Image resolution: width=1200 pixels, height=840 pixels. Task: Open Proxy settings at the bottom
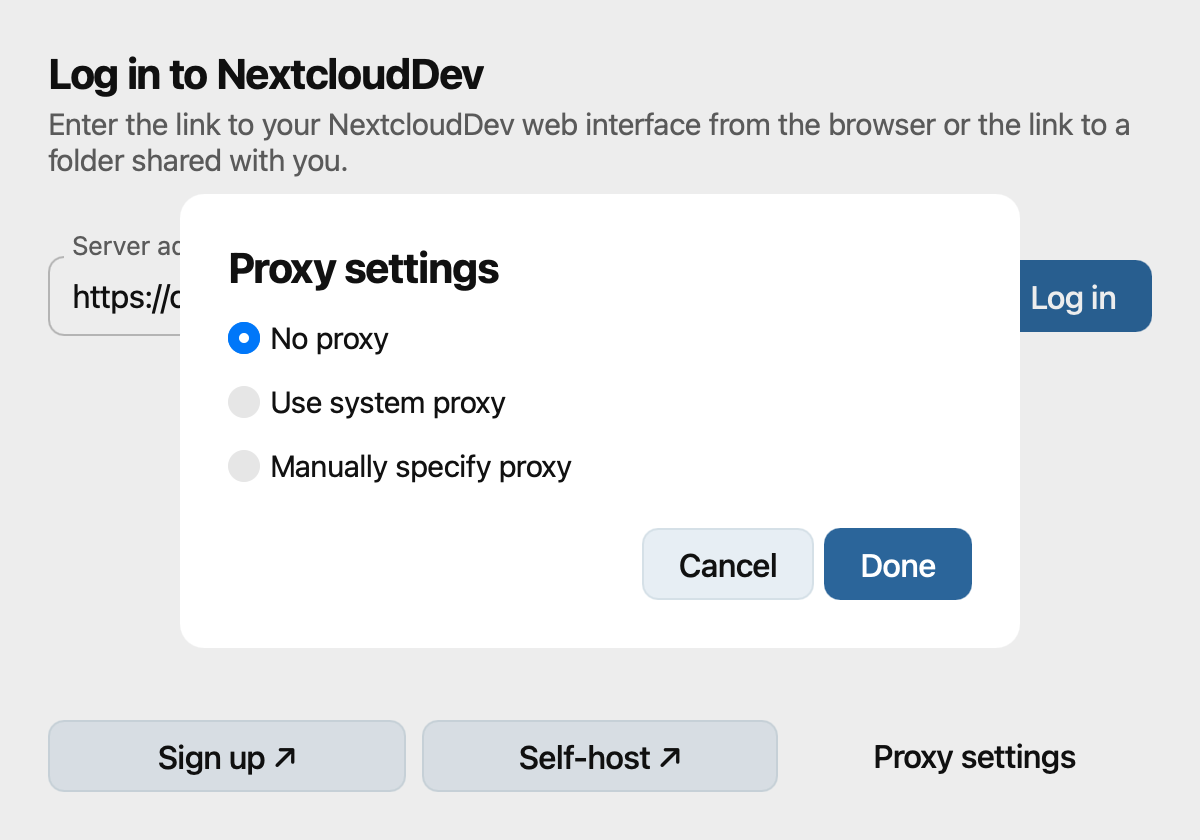tap(975, 757)
